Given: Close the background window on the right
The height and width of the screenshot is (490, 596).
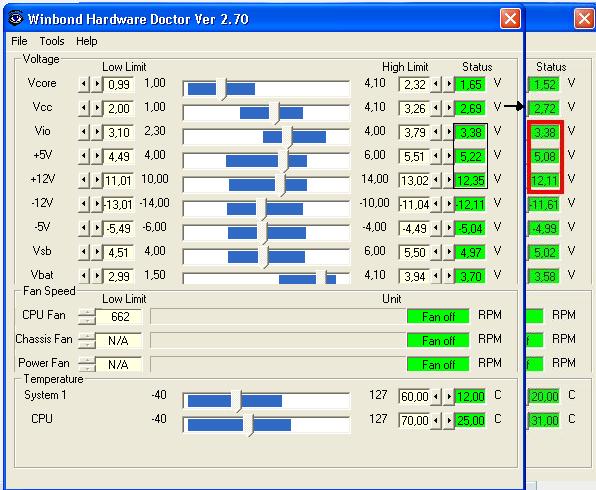Looking at the screenshot, I should (x=584, y=18).
